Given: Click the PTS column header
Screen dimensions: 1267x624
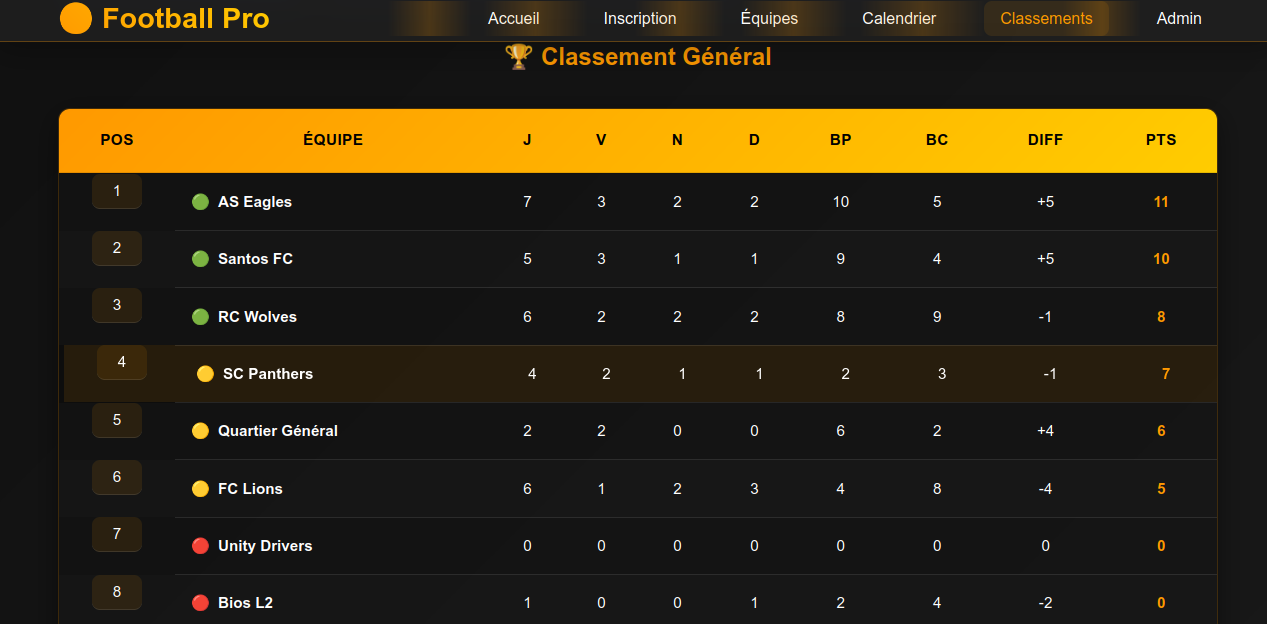Looking at the screenshot, I should [x=1161, y=140].
